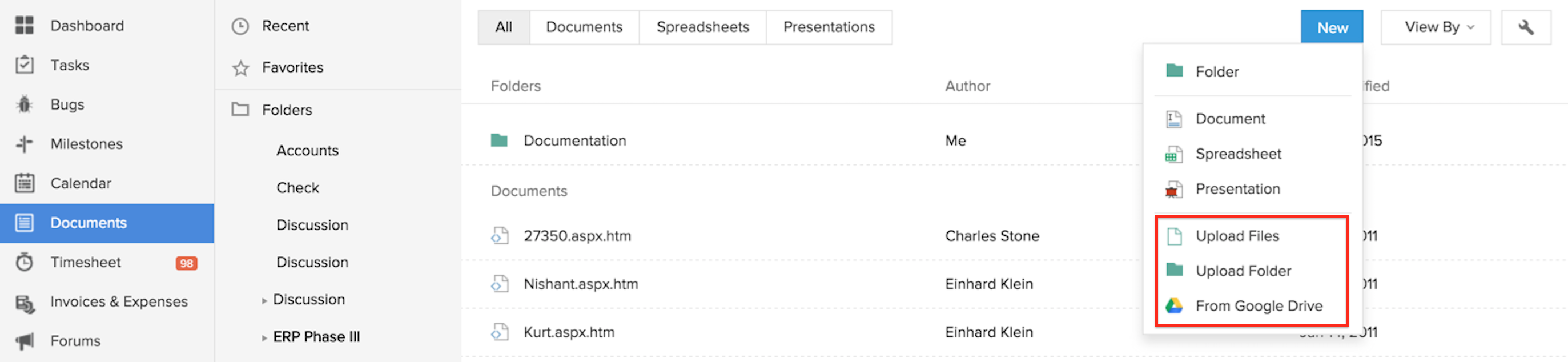Open the Timesheet clock icon

click(x=25, y=262)
